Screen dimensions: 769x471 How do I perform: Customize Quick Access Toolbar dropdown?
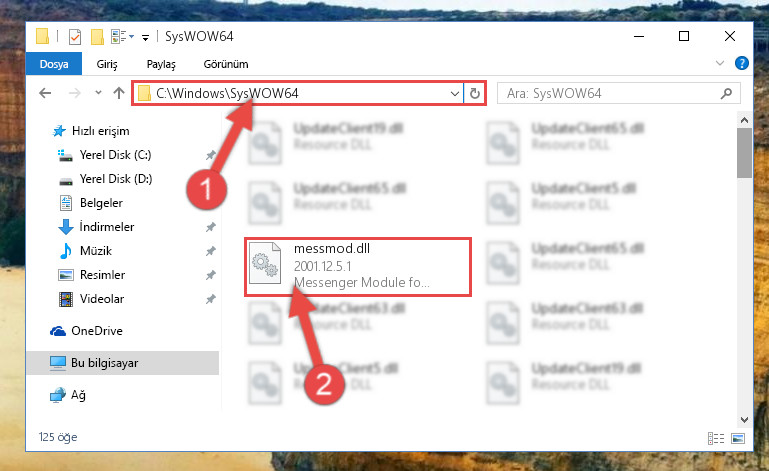(x=145, y=37)
